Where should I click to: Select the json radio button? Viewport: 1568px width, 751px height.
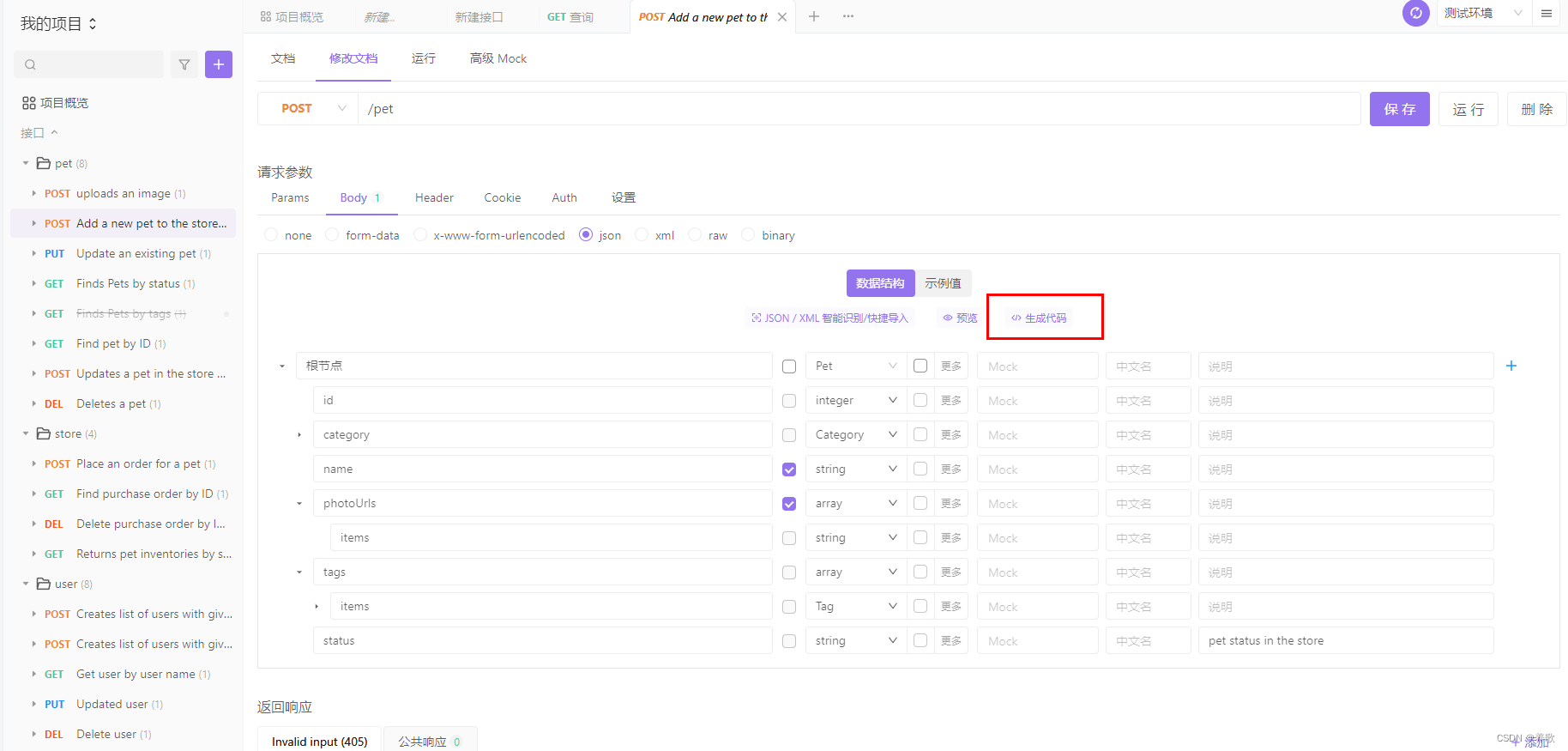(586, 235)
